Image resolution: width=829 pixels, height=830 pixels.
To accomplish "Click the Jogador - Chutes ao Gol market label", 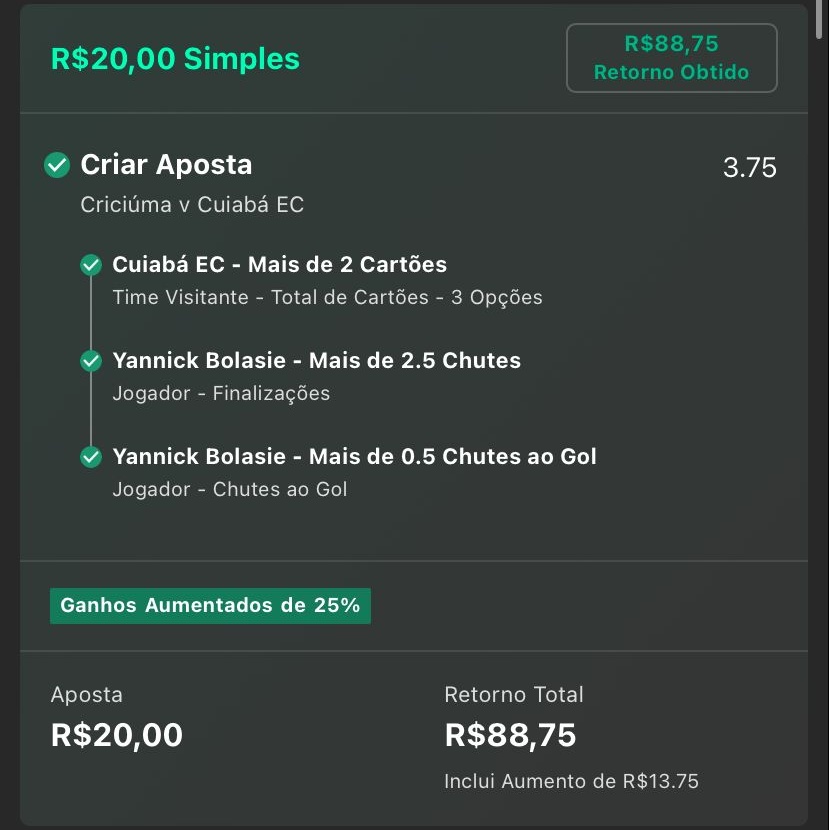I will [230, 489].
